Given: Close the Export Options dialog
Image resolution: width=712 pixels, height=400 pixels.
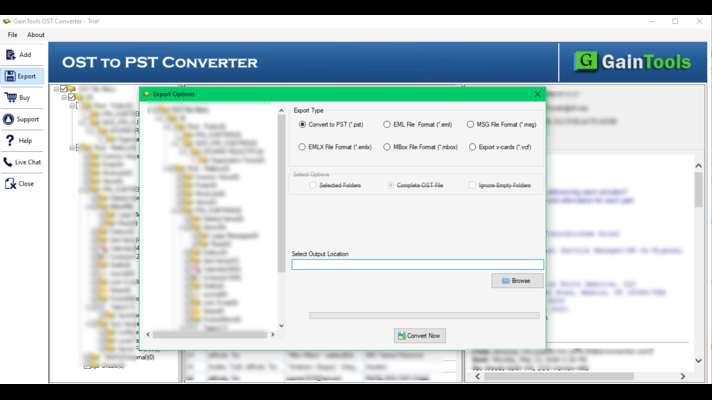Looking at the screenshot, I should pos(538,94).
